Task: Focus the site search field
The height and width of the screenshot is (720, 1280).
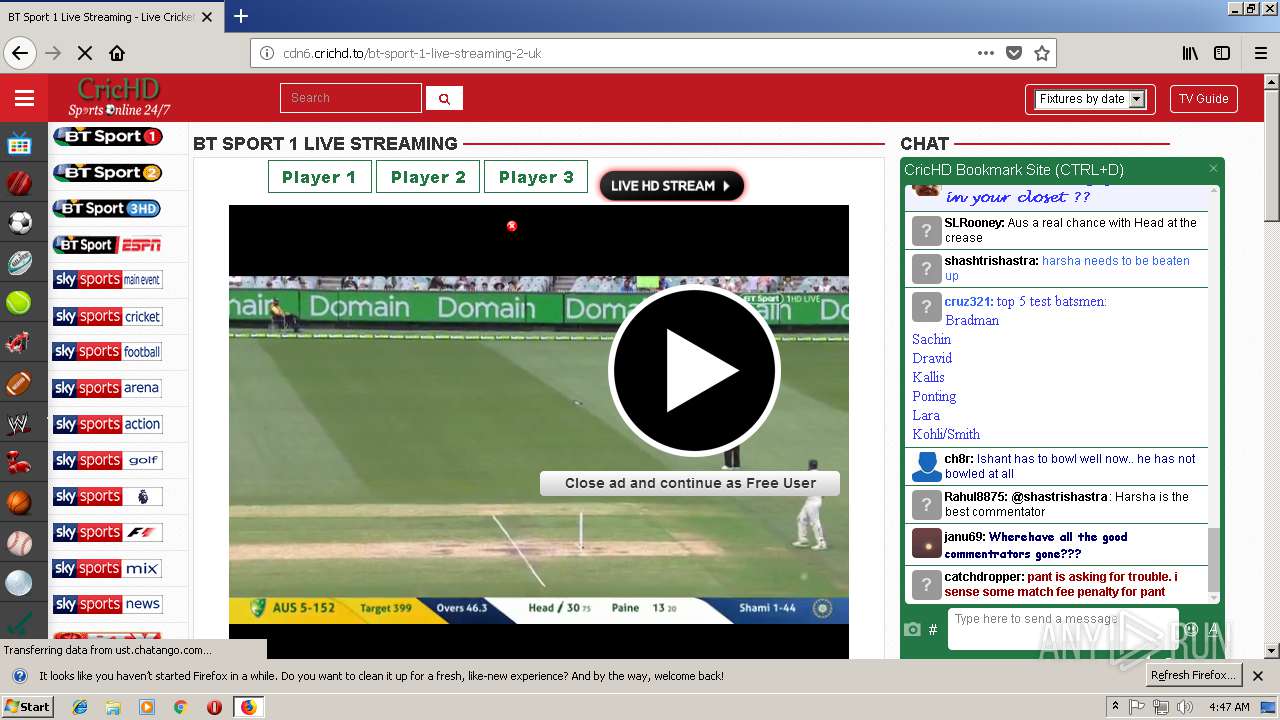Action: click(x=351, y=98)
